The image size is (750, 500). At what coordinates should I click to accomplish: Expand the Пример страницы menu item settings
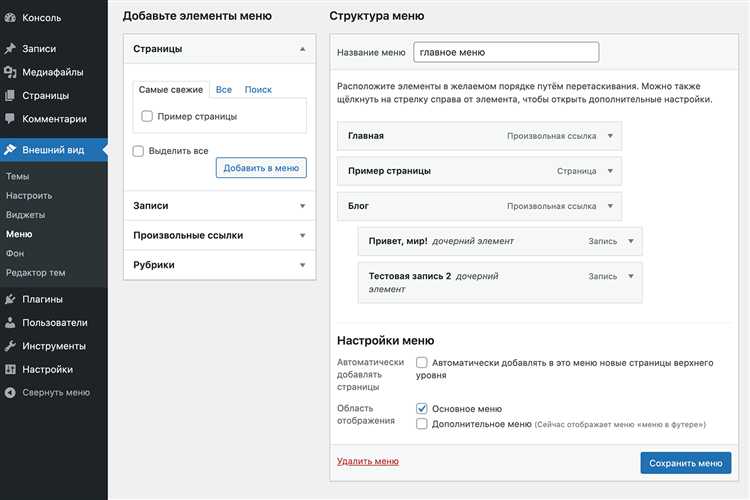[x=610, y=171]
